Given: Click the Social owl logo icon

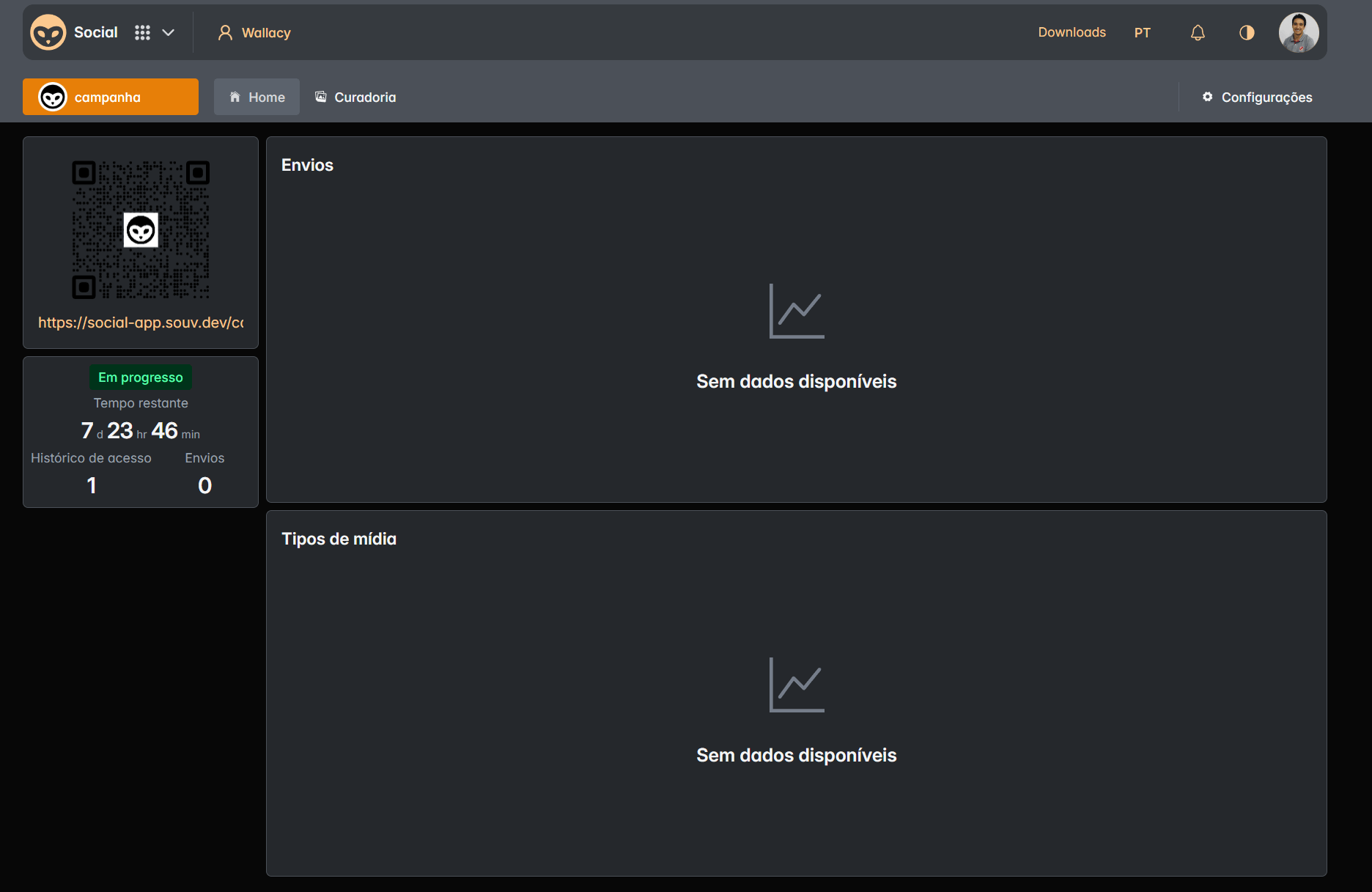Looking at the screenshot, I should [48, 32].
